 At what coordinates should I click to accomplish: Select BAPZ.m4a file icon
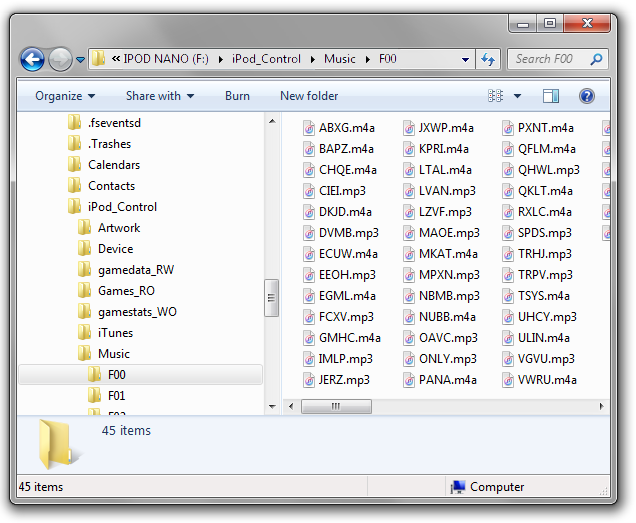(309, 149)
